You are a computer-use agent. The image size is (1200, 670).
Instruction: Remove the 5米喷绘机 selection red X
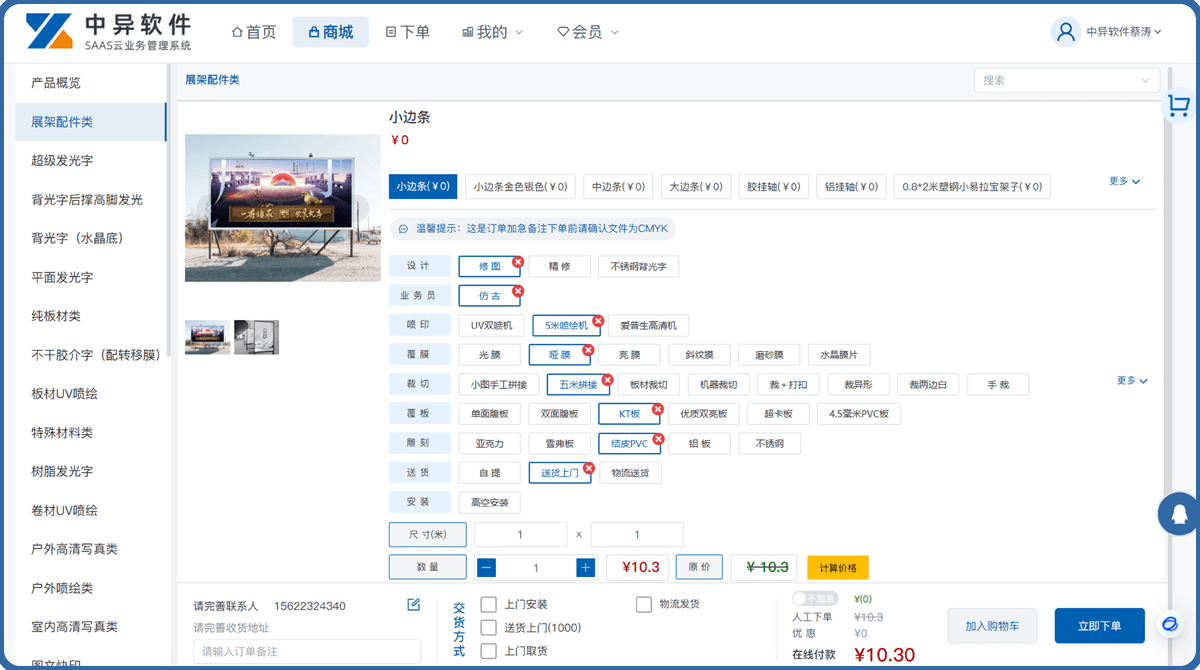(x=598, y=321)
